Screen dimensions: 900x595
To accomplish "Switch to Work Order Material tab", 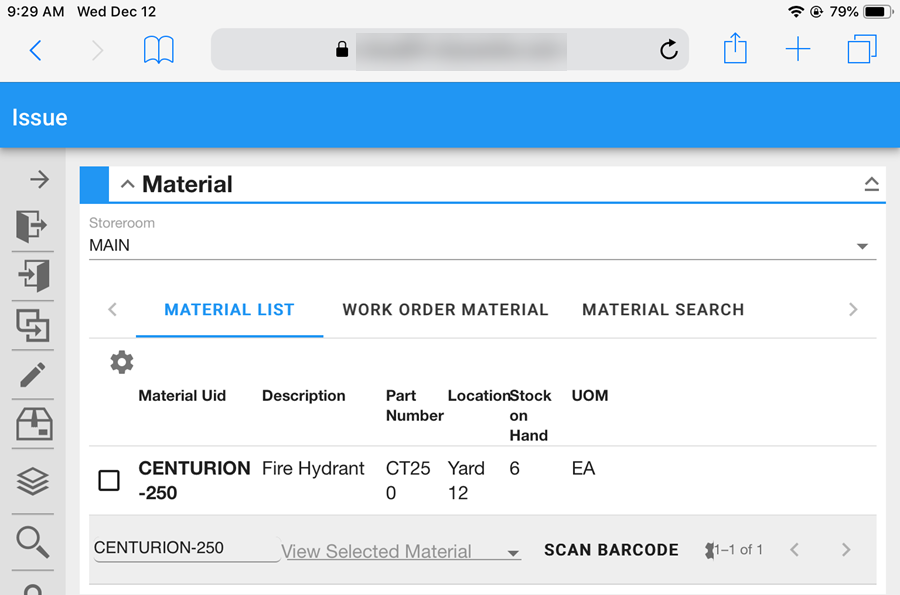I will pos(445,310).
